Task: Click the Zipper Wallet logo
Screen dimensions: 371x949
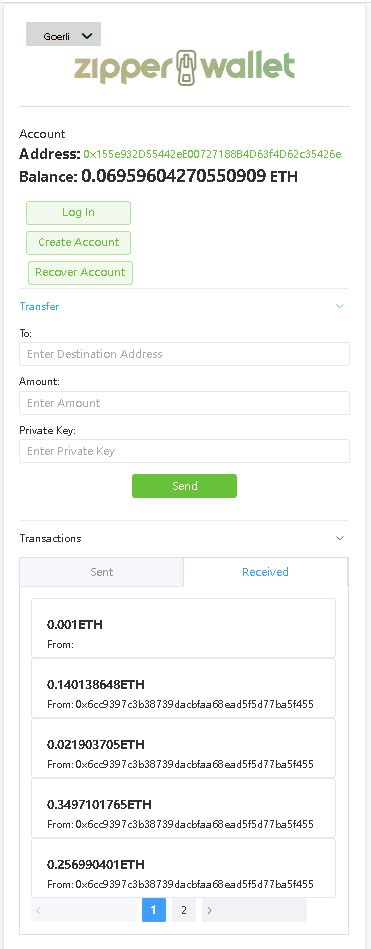Action: point(185,68)
